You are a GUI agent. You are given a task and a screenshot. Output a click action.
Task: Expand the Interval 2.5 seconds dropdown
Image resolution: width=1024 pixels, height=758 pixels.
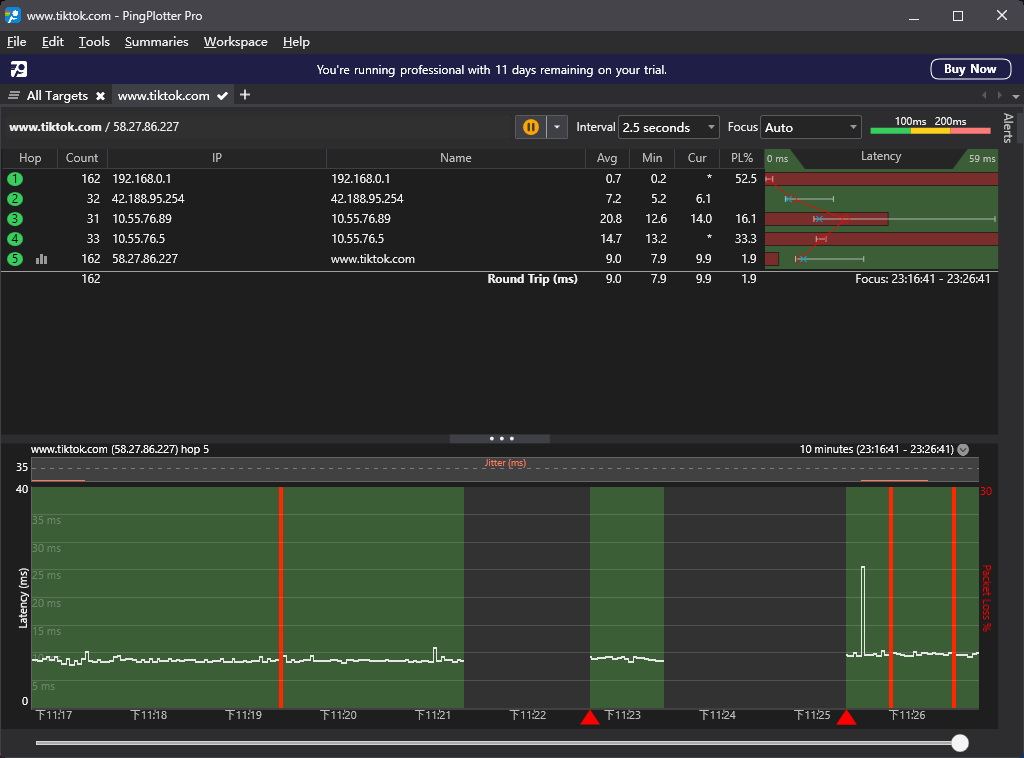click(x=669, y=127)
